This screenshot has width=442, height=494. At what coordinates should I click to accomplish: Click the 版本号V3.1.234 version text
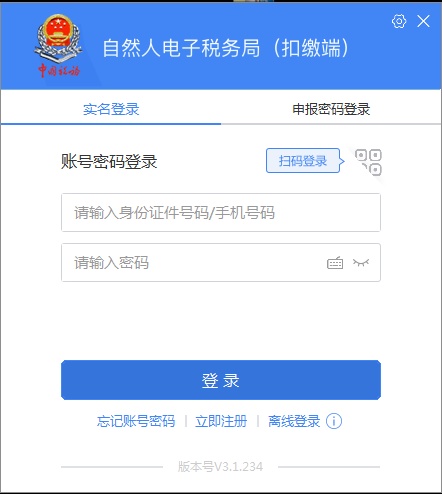[x=220, y=466]
